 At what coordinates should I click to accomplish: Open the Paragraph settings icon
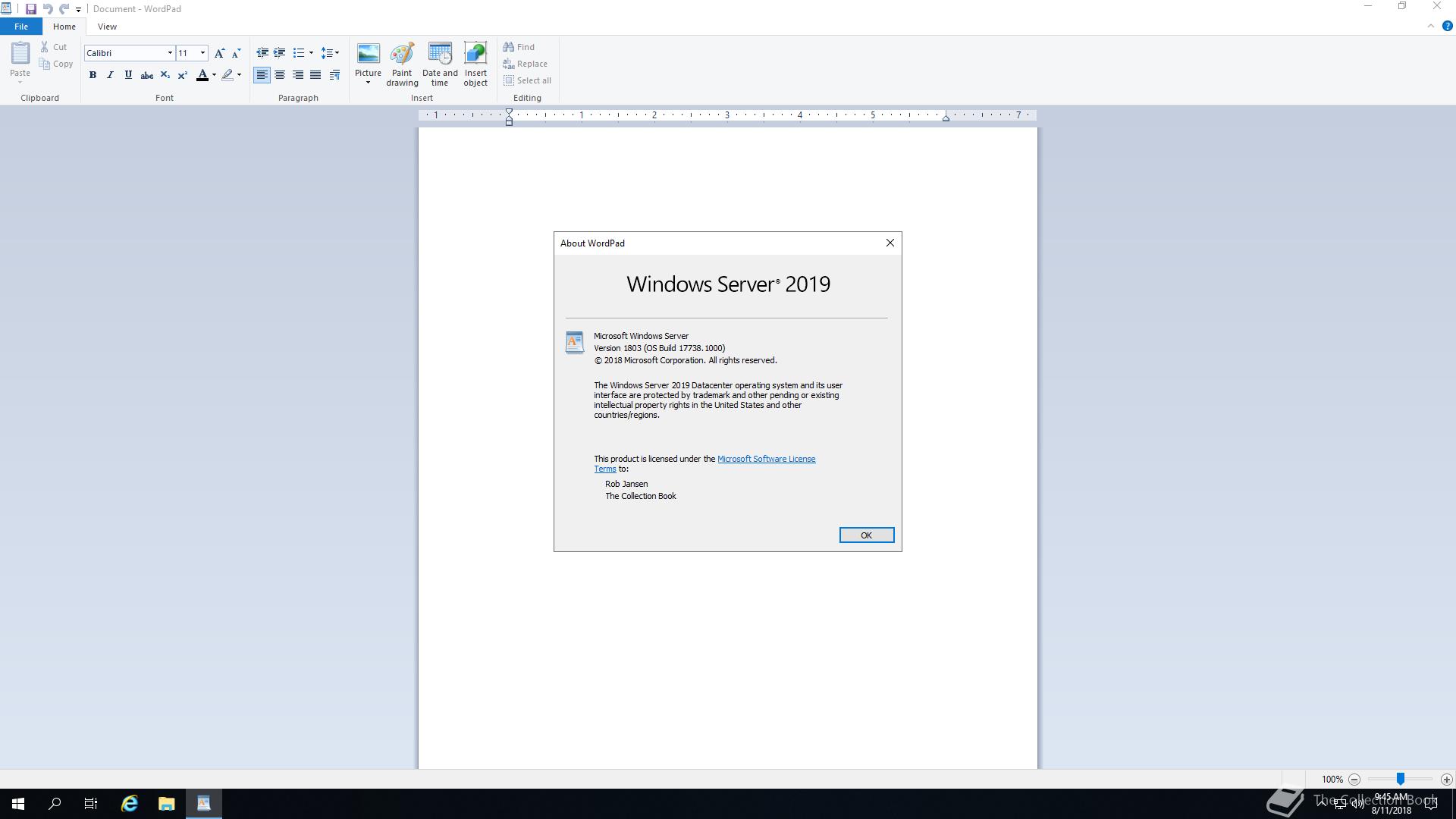(334, 75)
